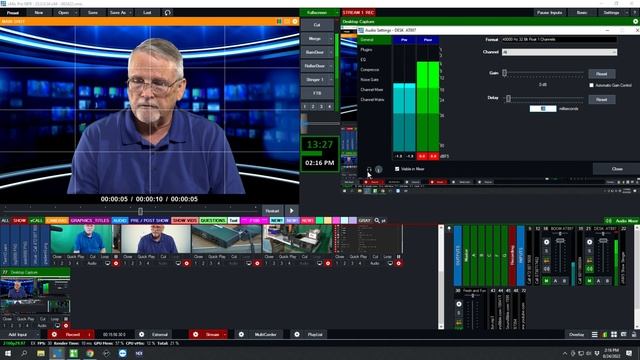The width and height of the screenshot is (640, 360).
Task: Expand the Add Input dropdown arrow
Action: click(38, 334)
